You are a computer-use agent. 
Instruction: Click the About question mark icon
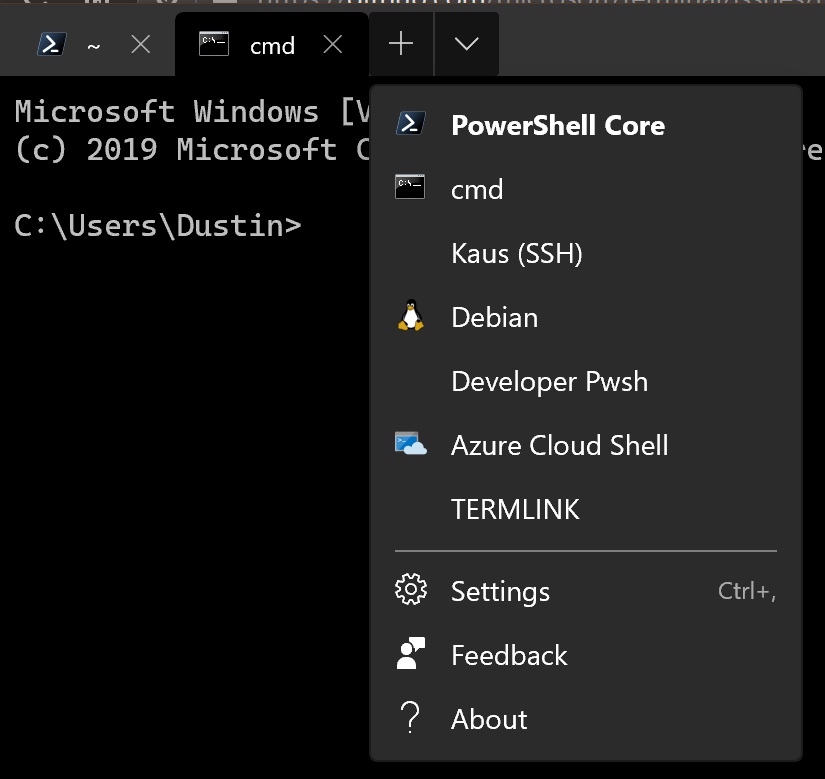point(411,718)
